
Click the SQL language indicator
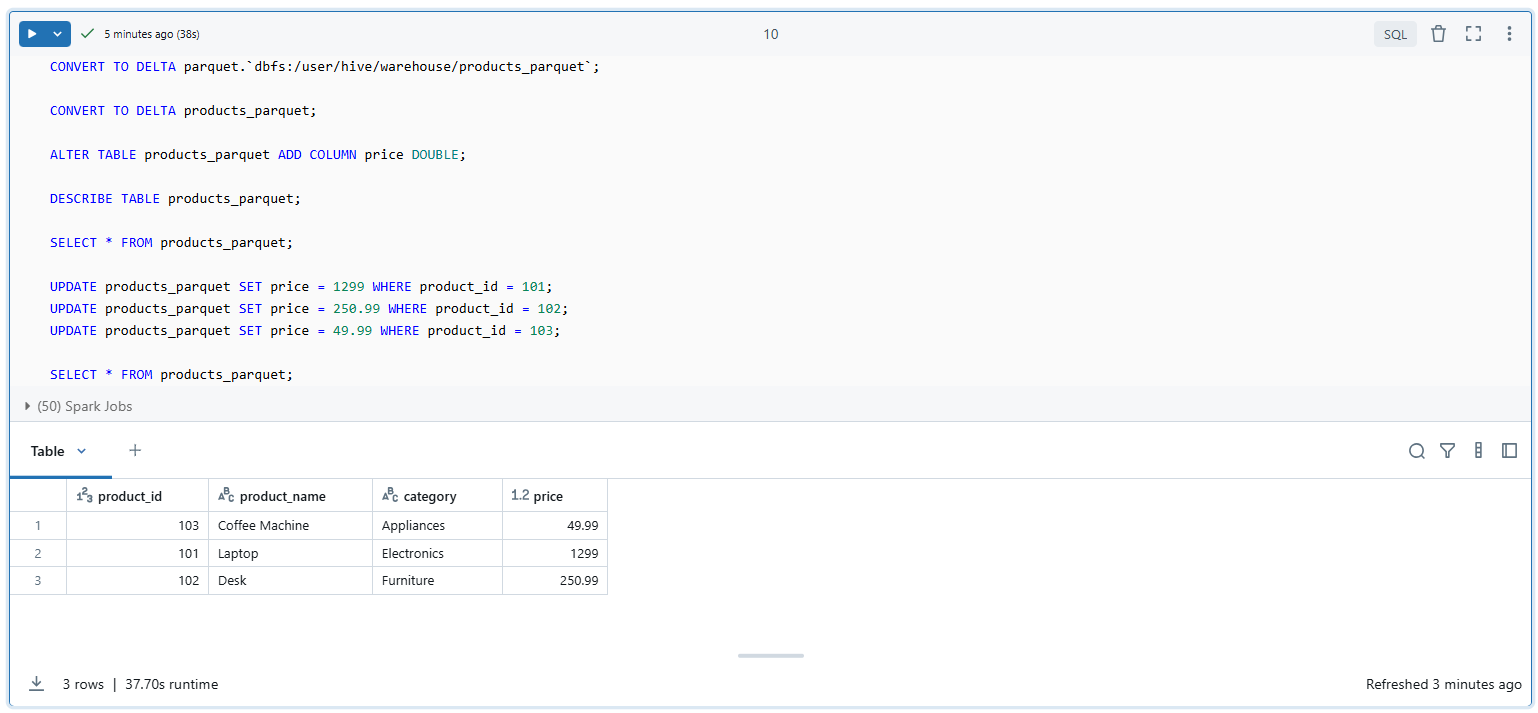(1395, 33)
